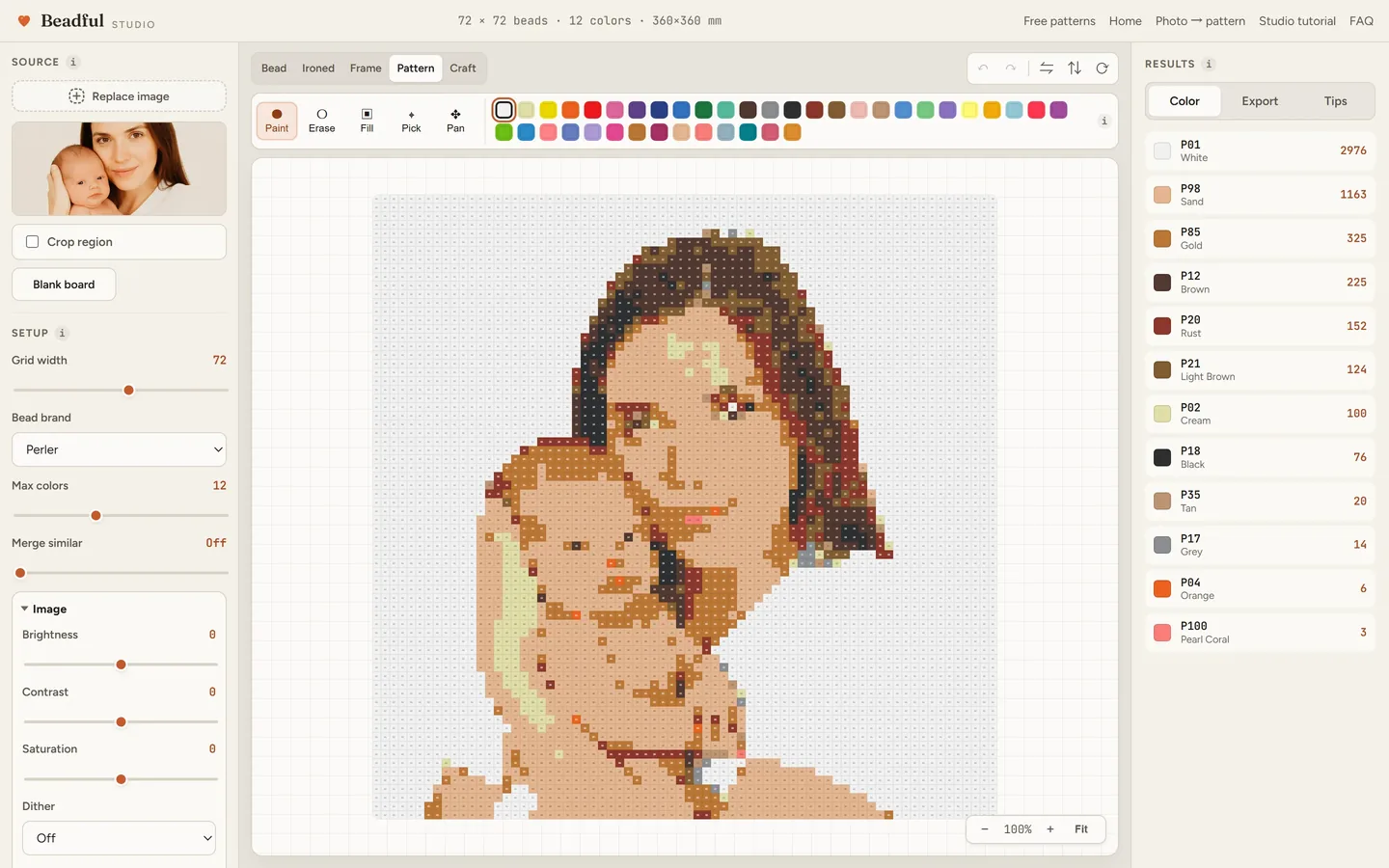Click the Merge similar slider handle
This screenshot has width=1389, height=868.
(20, 573)
